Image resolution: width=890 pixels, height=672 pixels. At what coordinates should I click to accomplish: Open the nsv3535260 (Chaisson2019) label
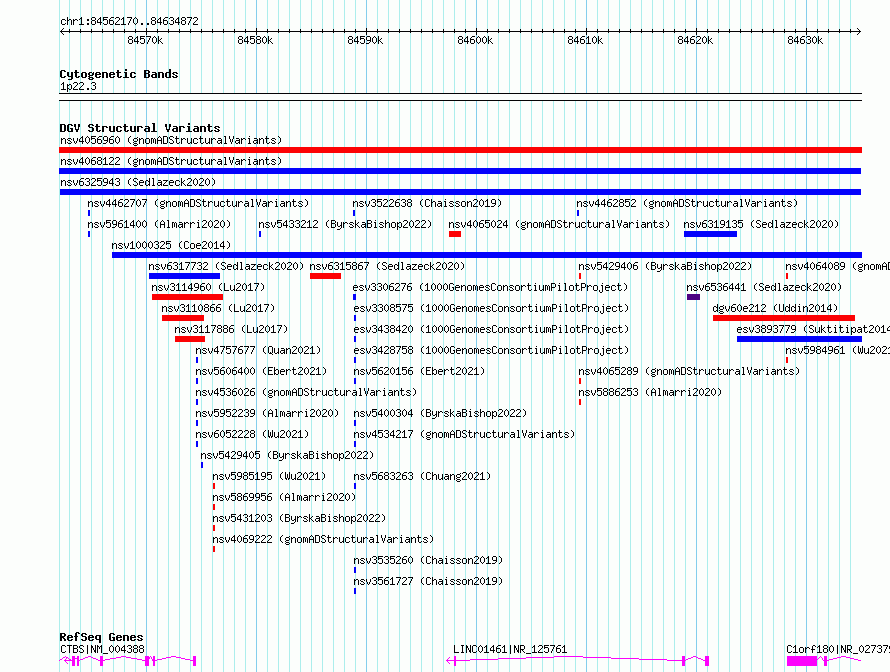point(428,560)
